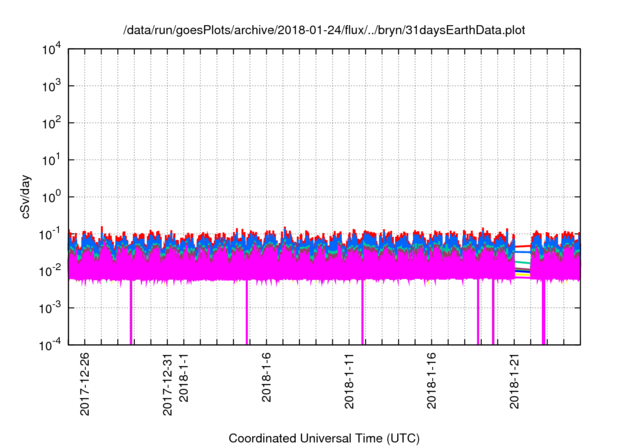Click the 10^3 y-axis tick label
The height and width of the screenshot is (448, 640).
(51, 86)
